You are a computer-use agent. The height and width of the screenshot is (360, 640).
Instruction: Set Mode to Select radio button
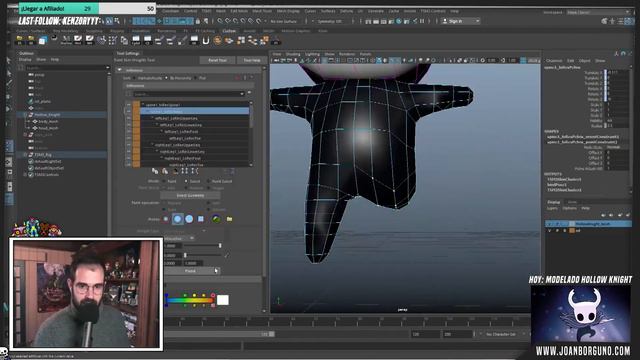point(186,181)
